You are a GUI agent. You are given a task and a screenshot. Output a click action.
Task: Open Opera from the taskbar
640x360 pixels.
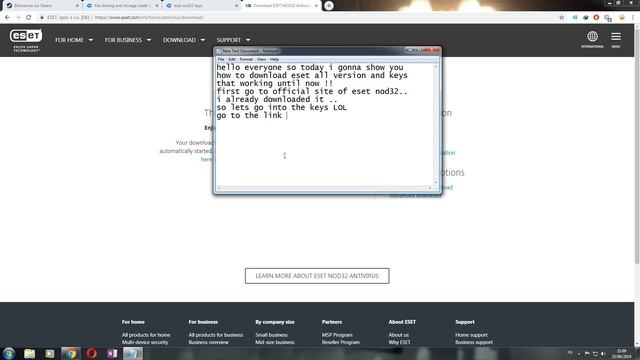coord(91,353)
